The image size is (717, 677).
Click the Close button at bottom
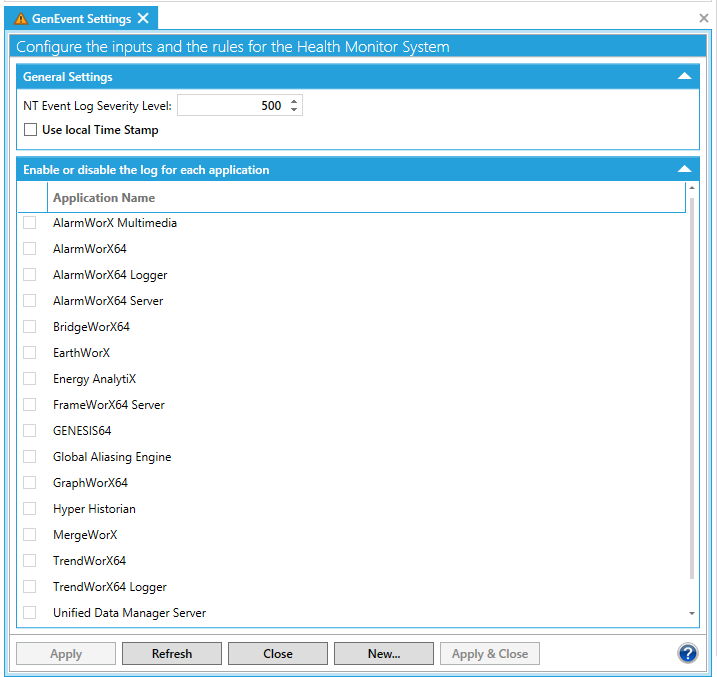click(278, 654)
